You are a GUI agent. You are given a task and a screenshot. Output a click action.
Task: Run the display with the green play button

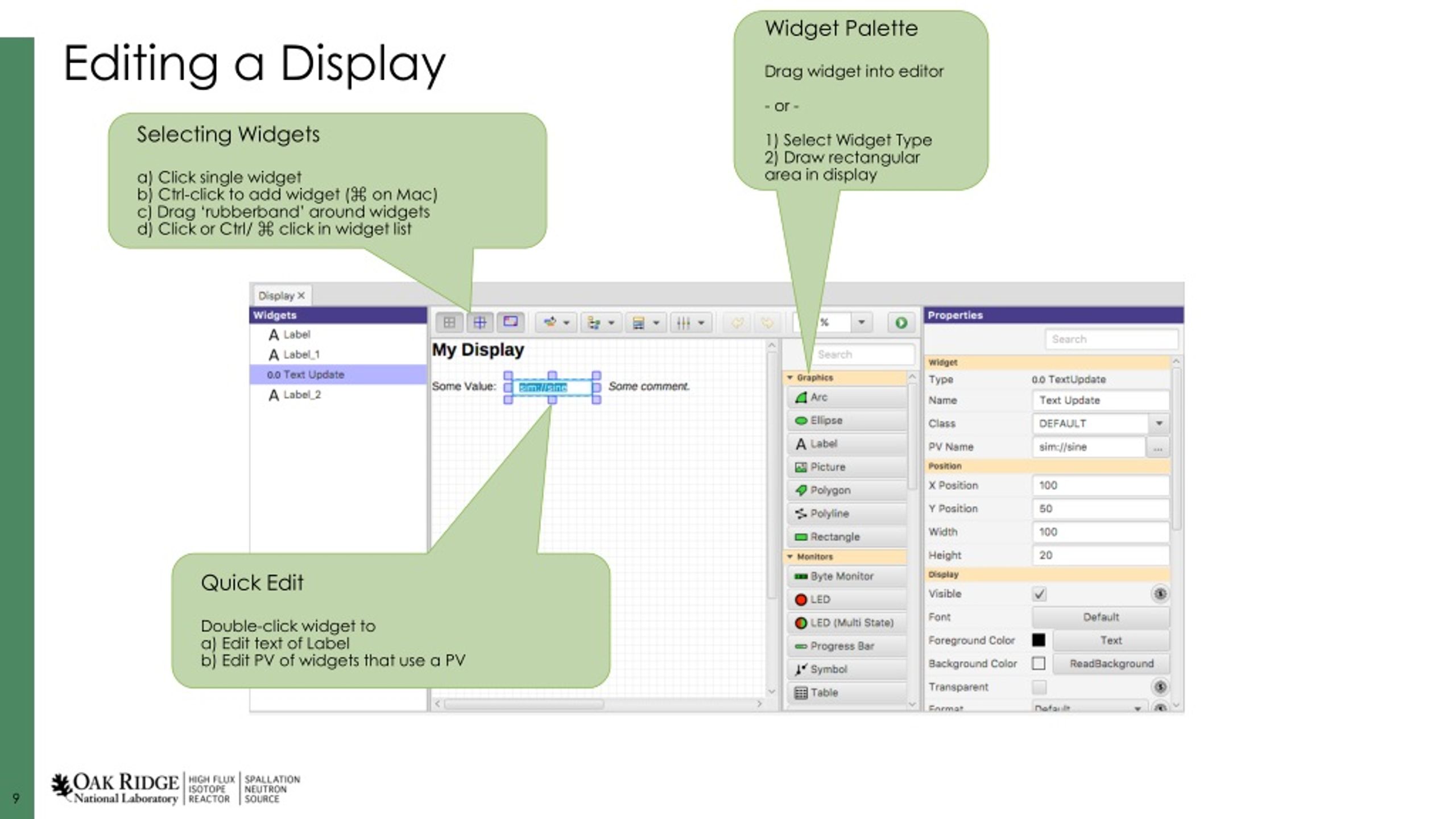click(x=901, y=322)
